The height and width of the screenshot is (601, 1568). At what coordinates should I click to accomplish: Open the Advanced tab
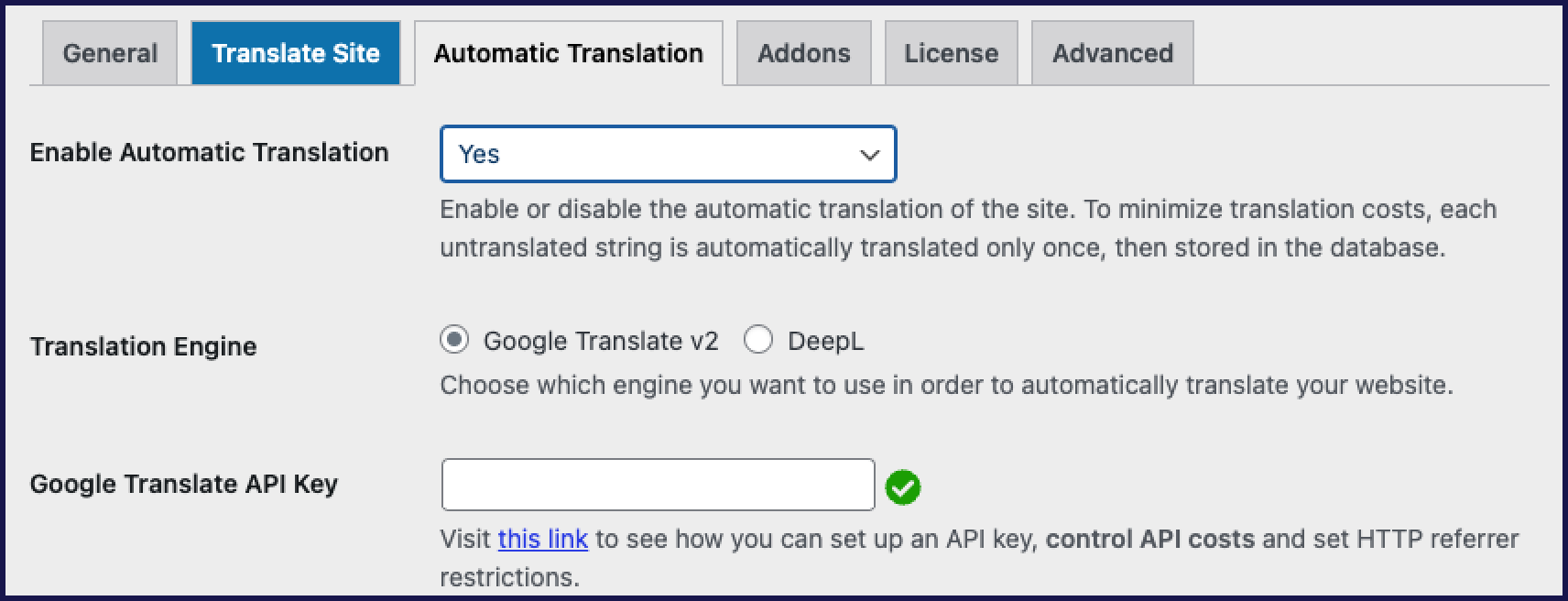click(x=1113, y=53)
